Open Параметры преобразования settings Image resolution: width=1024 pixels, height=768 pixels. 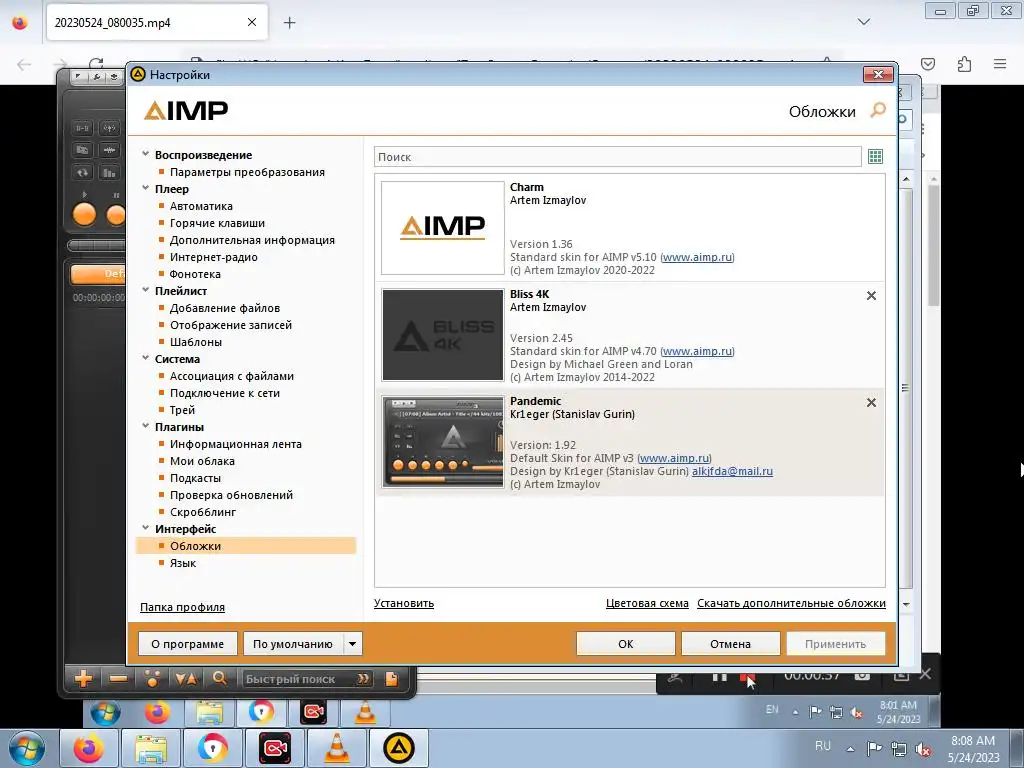247,172
